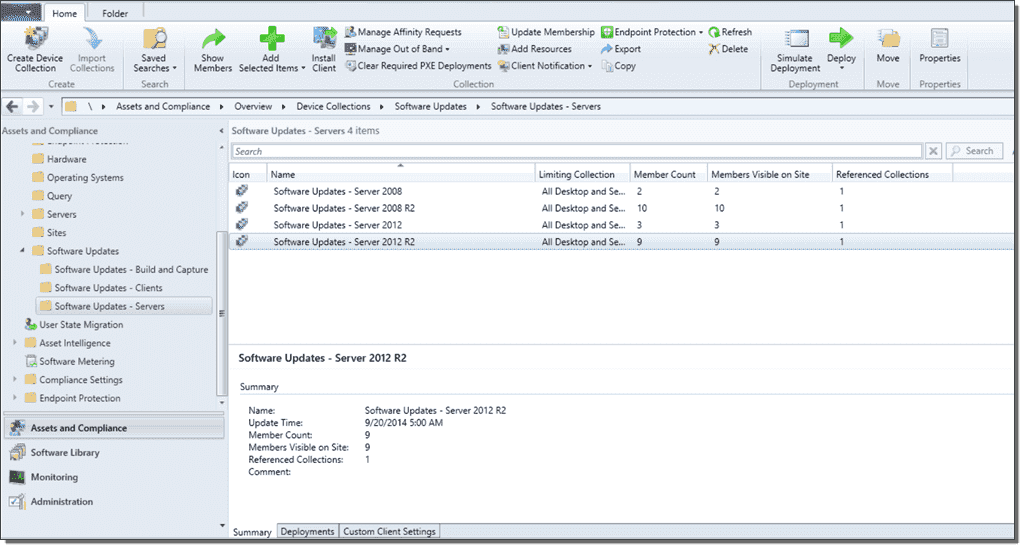The image size is (1024, 549).
Task: Click Clear Required PXE Deployments
Action: point(418,66)
